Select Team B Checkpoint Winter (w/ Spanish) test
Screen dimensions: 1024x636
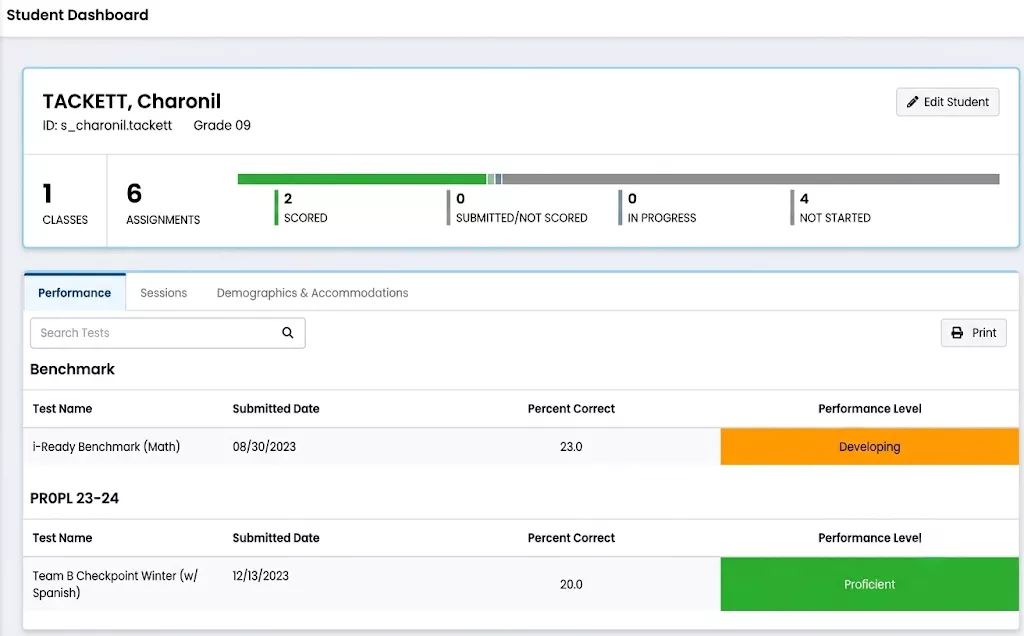coord(115,584)
